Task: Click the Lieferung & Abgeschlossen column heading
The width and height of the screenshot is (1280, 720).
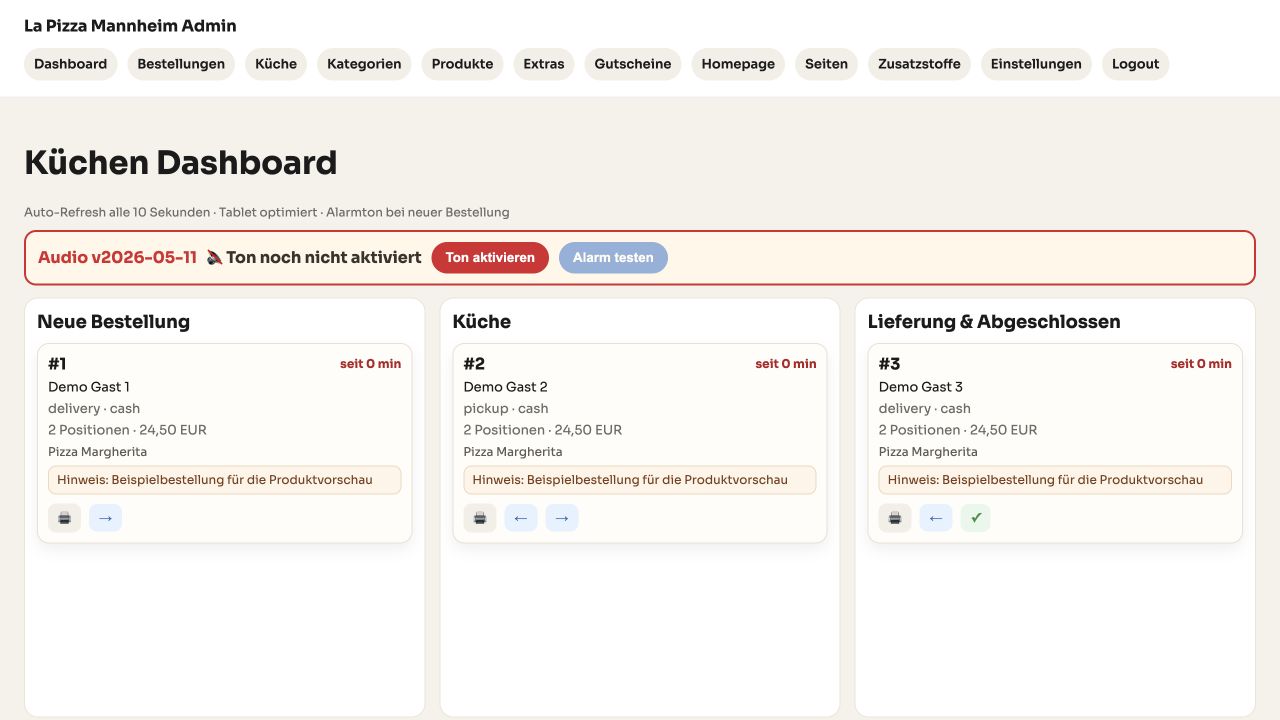Action: (x=994, y=322)
